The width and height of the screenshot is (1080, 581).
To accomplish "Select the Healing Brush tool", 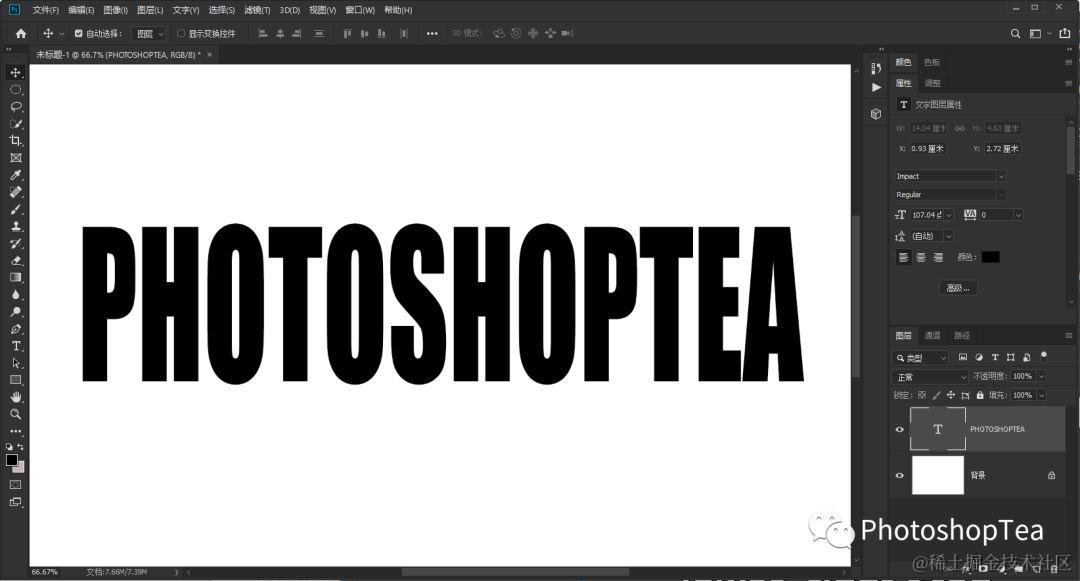I will (15, 192).
